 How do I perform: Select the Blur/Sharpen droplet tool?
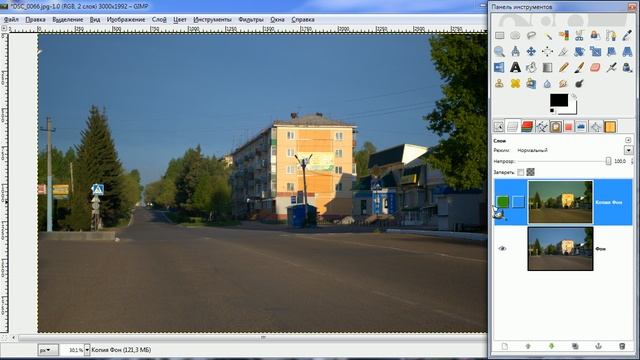pos(547,84)
